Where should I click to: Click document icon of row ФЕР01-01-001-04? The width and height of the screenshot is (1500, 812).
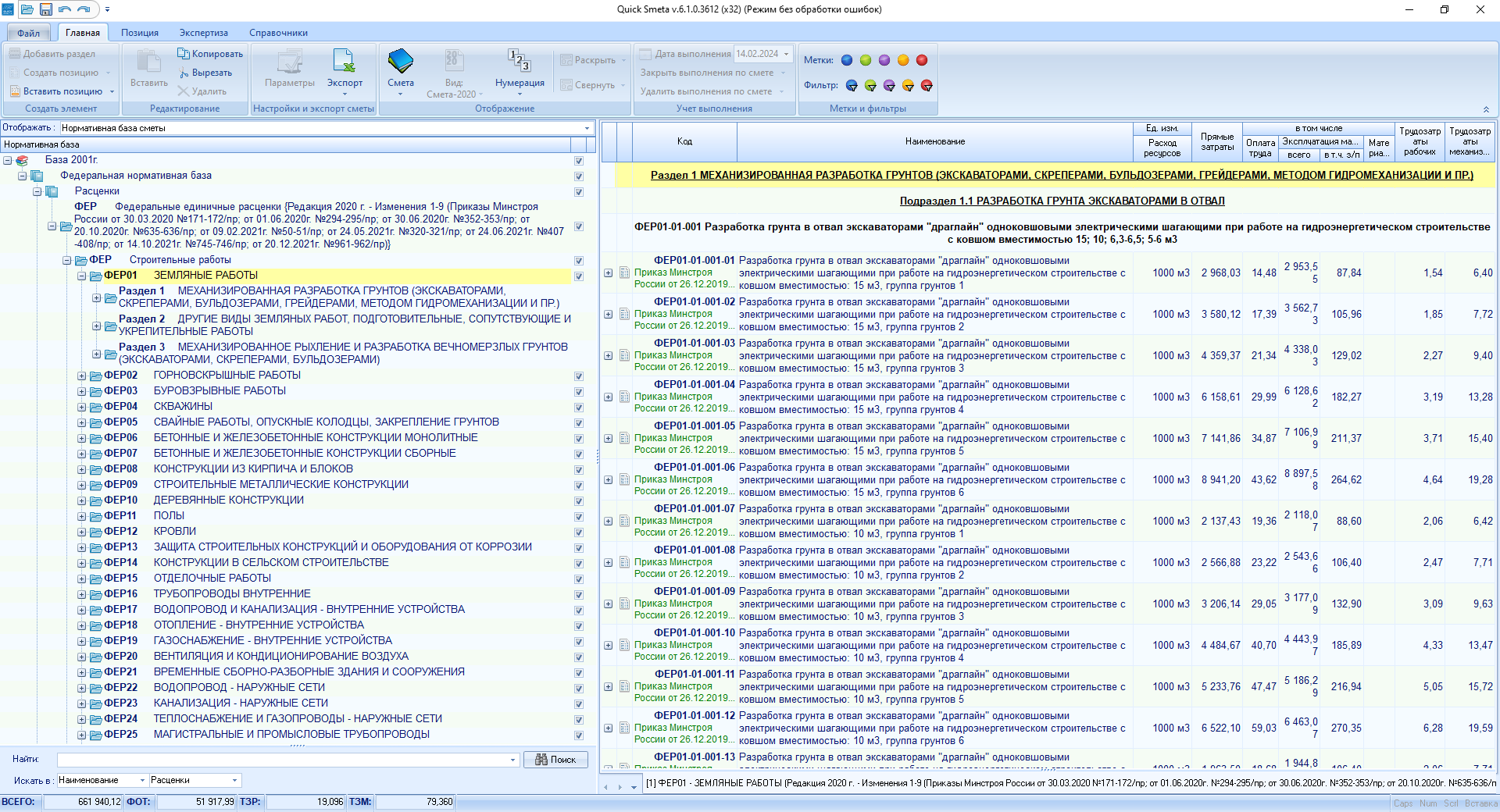tap(624, 397)
